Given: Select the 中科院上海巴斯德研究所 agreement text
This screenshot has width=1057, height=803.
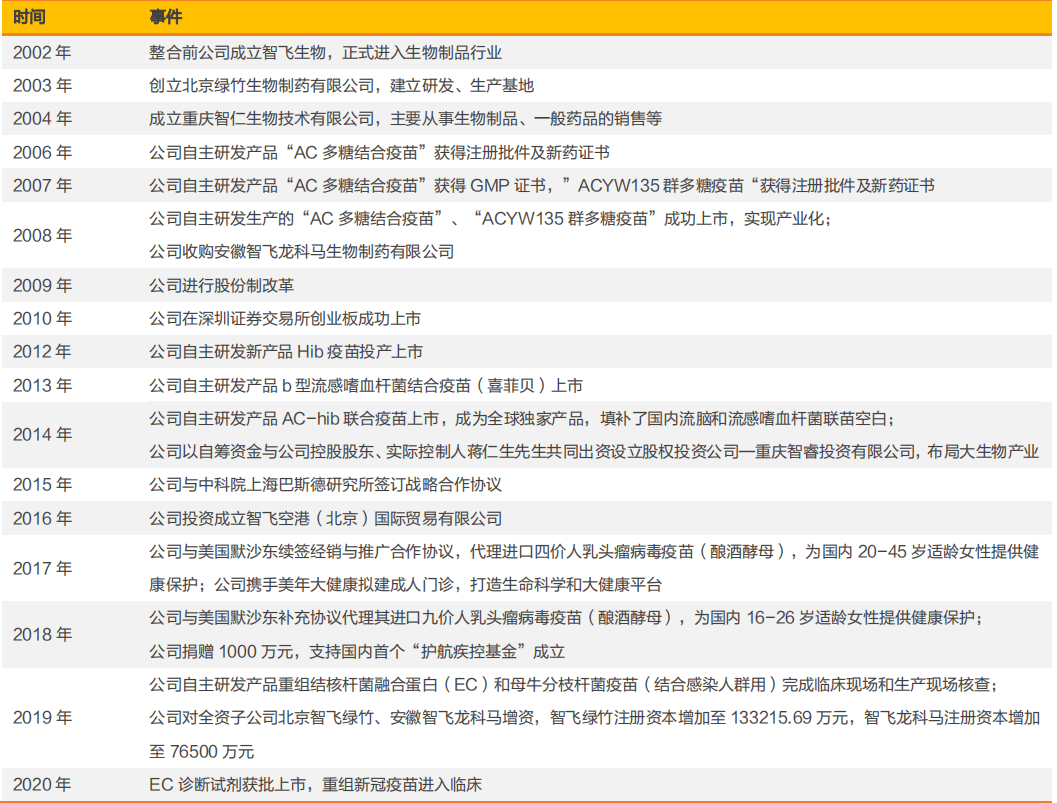Looking at the screenshot, I should [x=325, y=485].
